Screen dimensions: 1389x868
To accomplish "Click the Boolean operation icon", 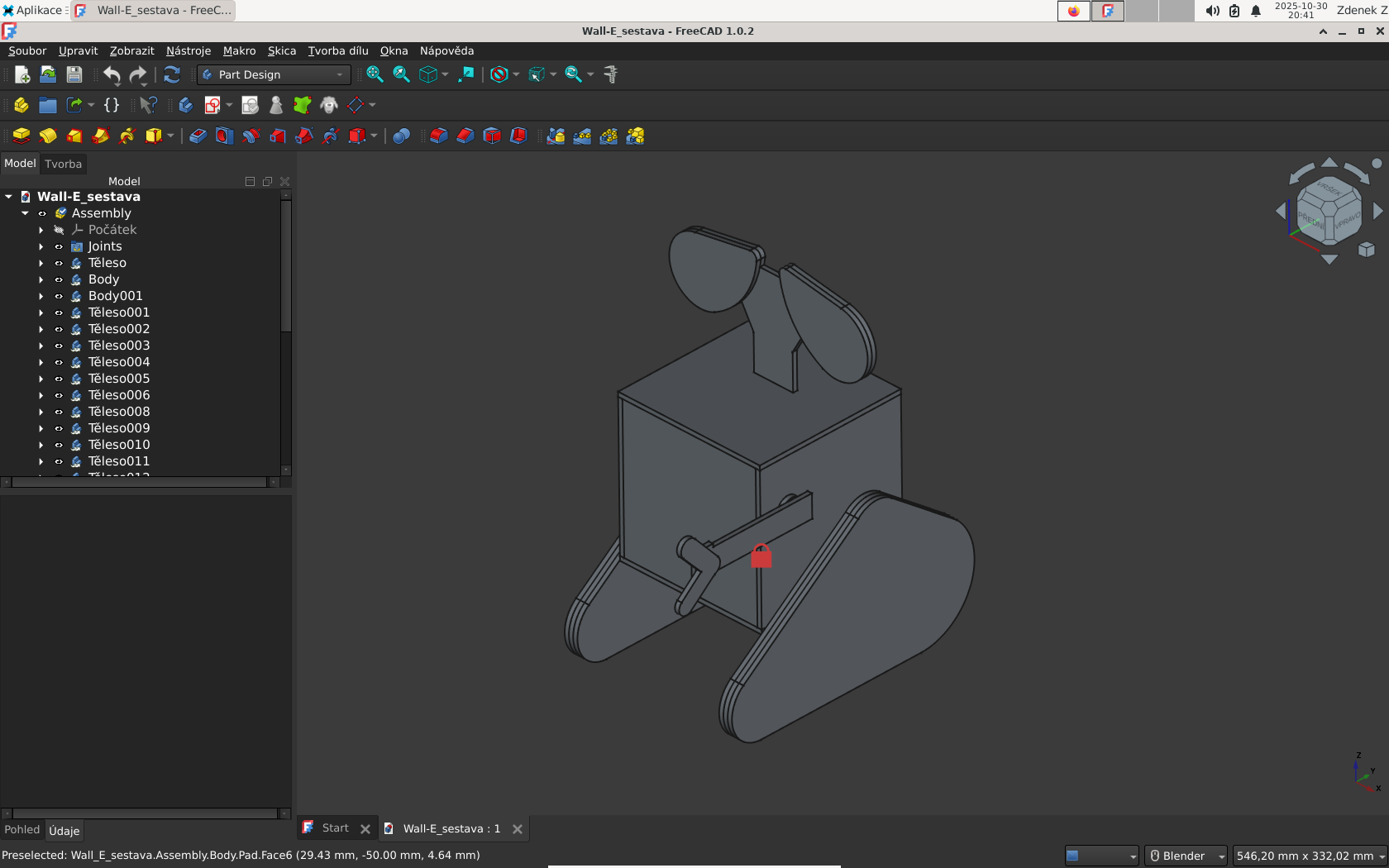I will click(x=401, y=136).
